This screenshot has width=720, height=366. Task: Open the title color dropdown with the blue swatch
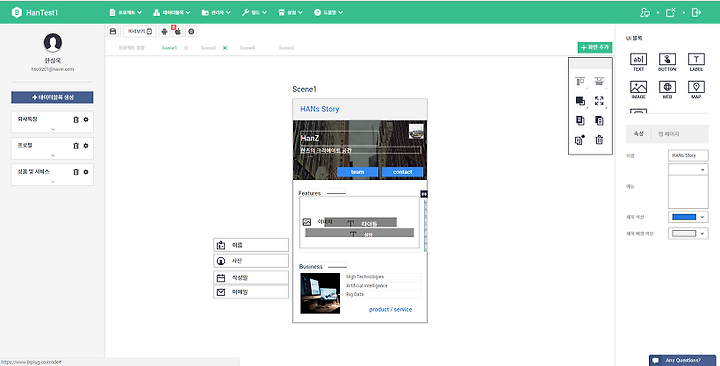tap(688, 217)
